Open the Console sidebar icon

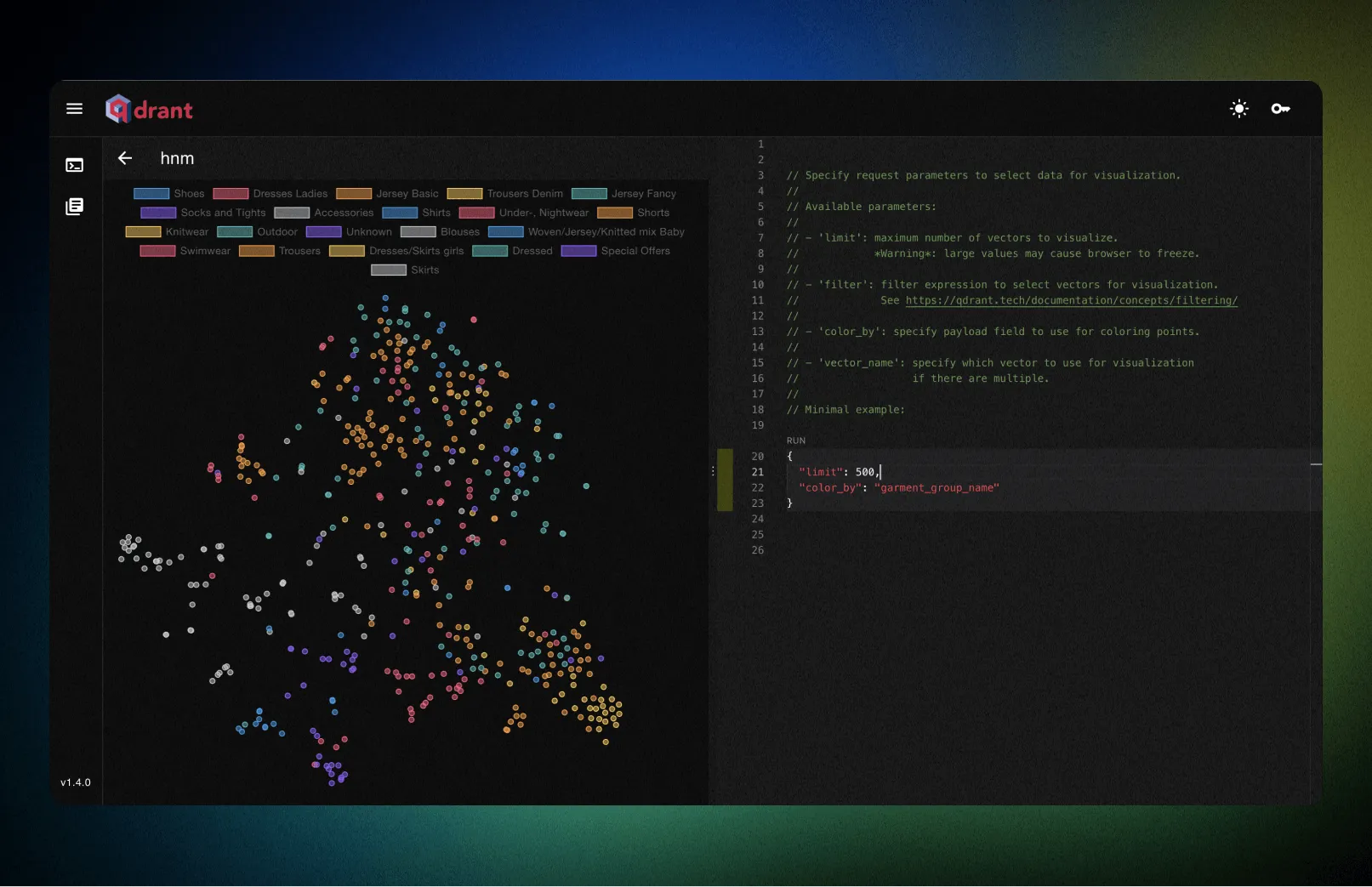tap(75, 165)
